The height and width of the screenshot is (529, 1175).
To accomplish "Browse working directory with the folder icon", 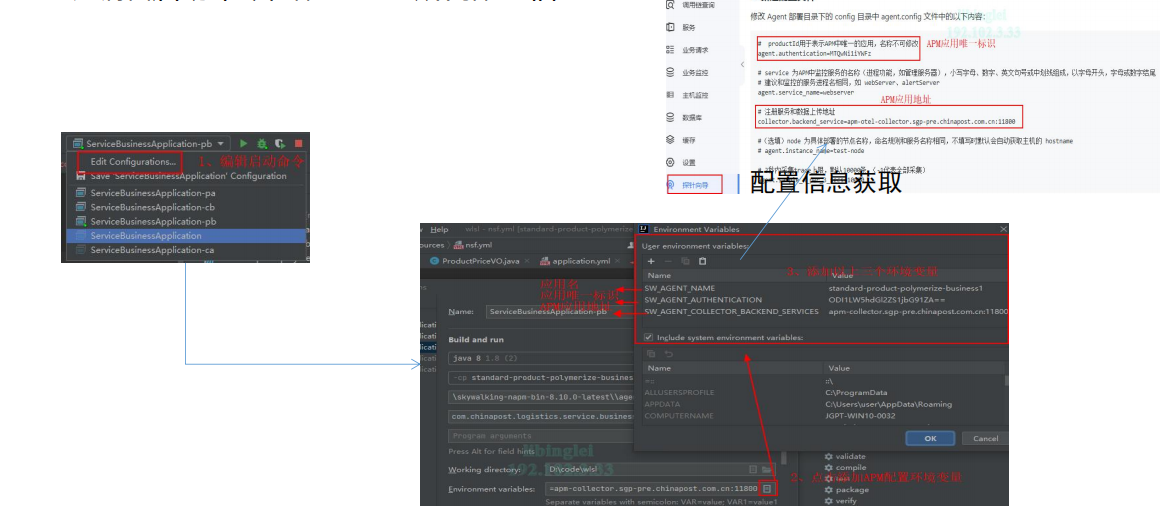I will point(767,469).
